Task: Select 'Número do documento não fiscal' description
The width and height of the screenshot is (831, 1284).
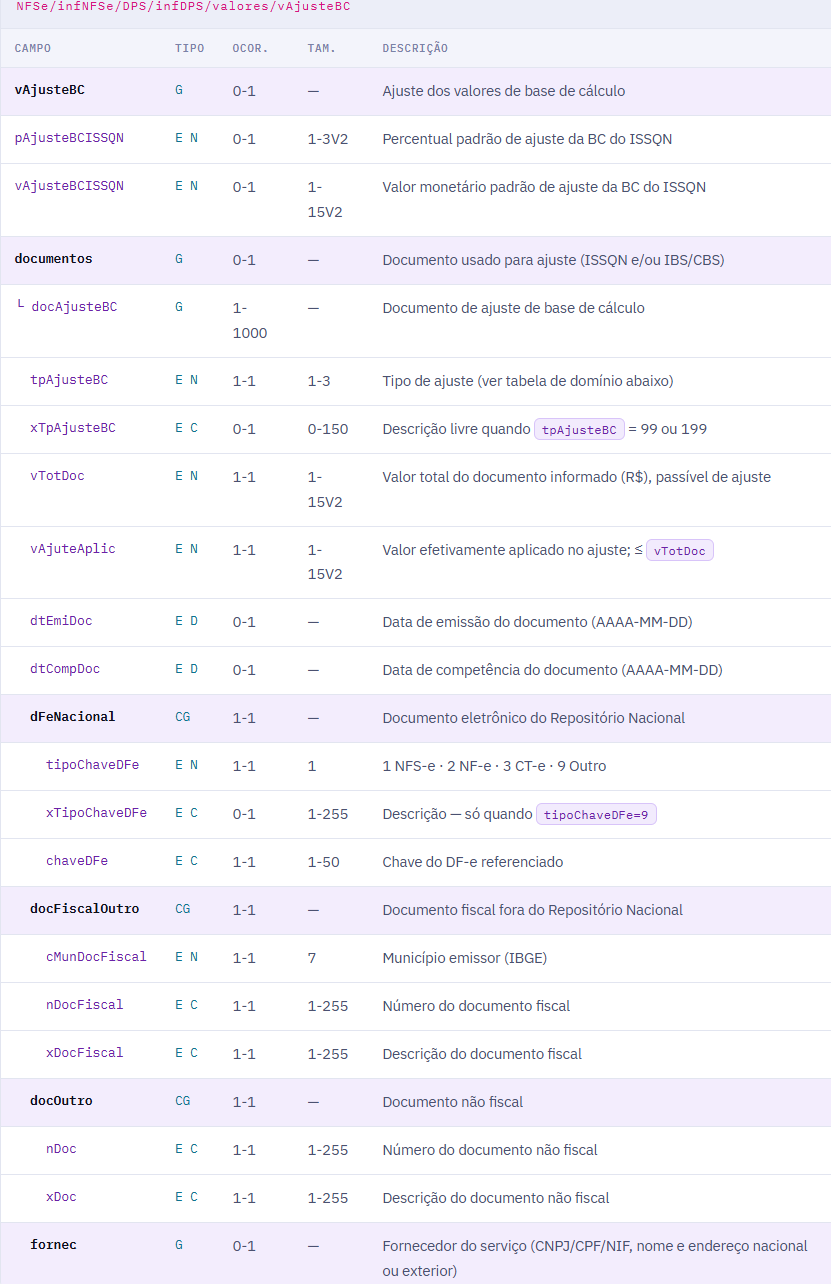Action: point(490,1150)
